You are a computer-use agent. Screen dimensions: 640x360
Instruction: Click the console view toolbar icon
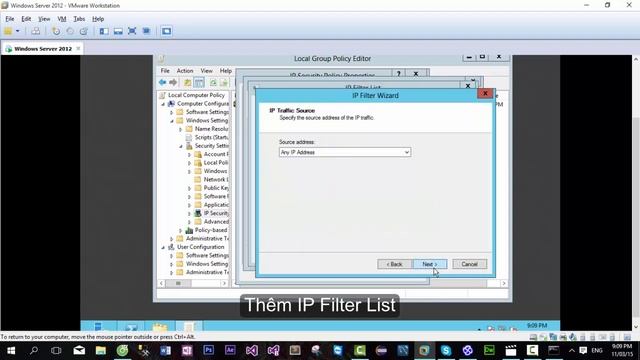coord(166,31)
